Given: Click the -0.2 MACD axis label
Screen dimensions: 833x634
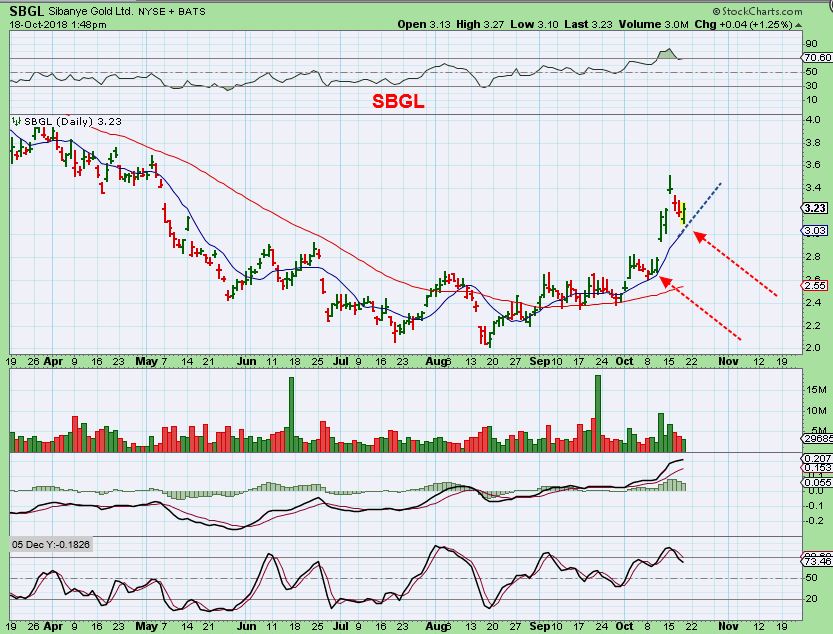Looking at the screenshot, I should click(x=814, y=520).
